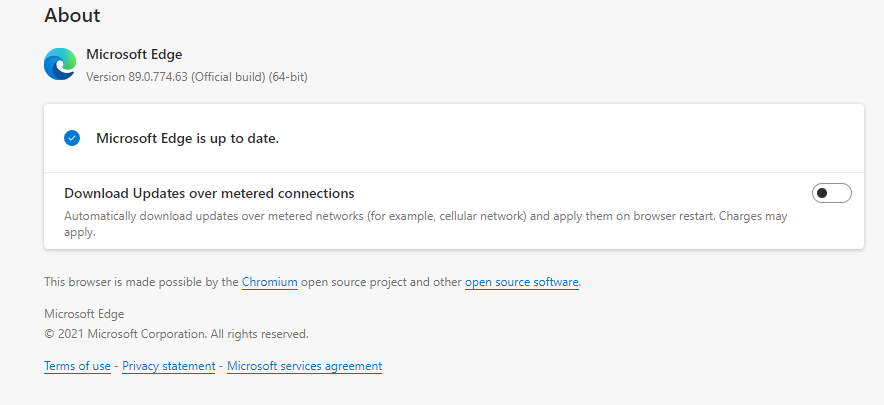Click the 'This browser is made possible by' text
884x405 pixels.
[141, 282]
